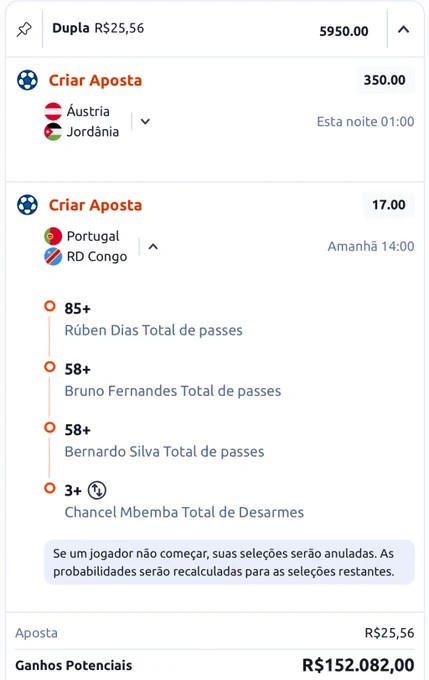Click the soccer ball icon of the first Criar Aposta
Viewport: 429px width, 680px height.
point(27,80)
